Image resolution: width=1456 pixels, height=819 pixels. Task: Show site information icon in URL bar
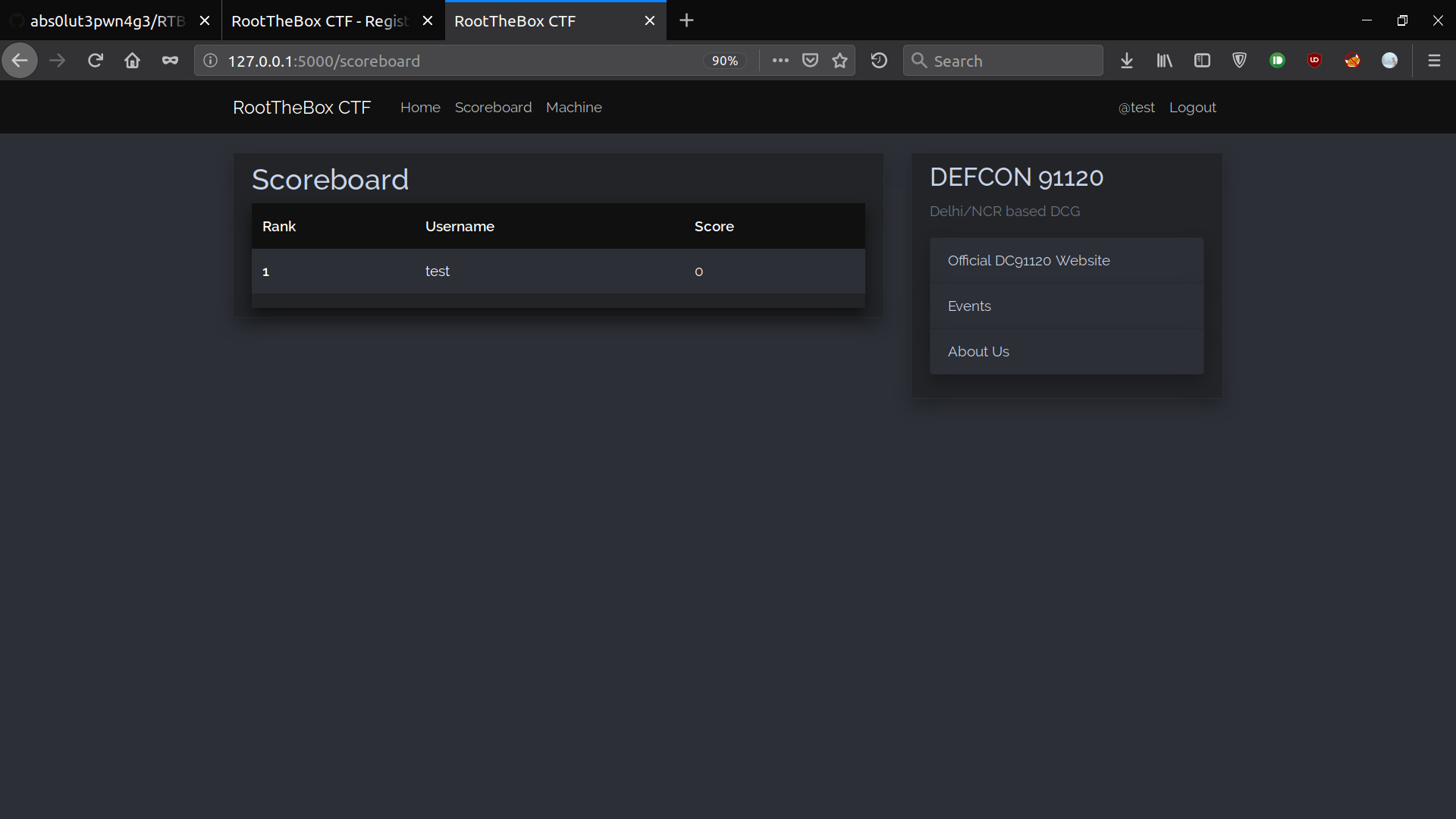tap(211, 61)
